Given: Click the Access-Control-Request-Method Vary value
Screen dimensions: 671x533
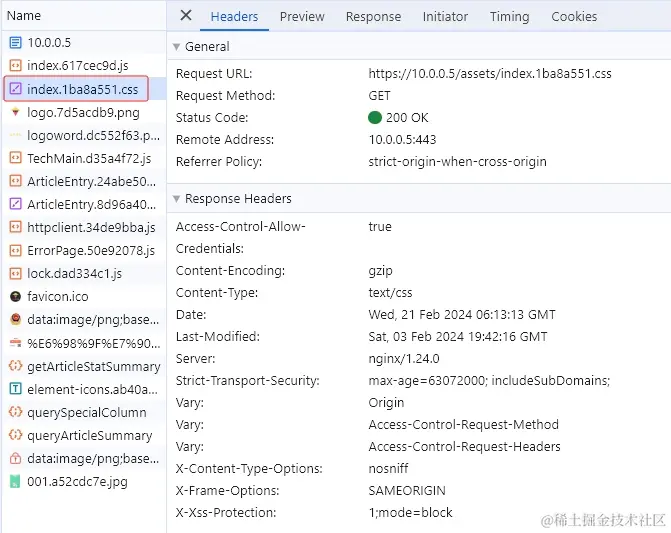Looking at the screenshot, I should coord(463,424).
